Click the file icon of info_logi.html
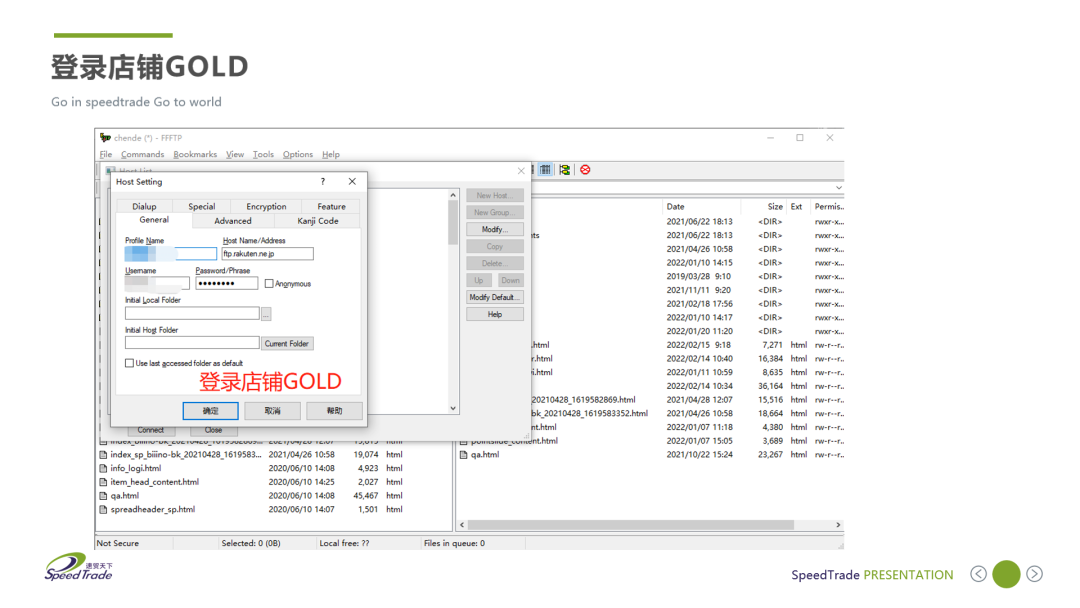This screenshot has width=1080, height=608. 103,468
